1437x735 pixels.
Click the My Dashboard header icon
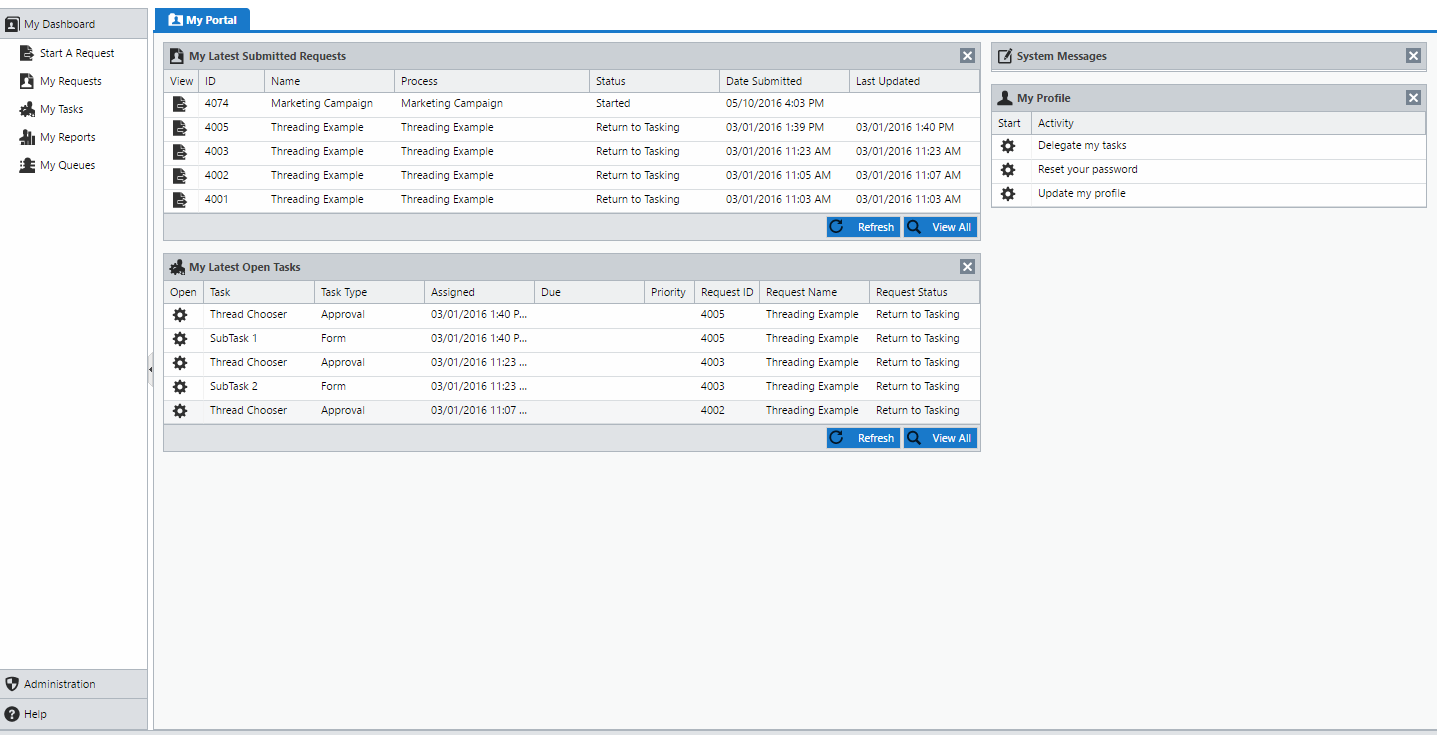pyautogui.click(x=12, y=24)
